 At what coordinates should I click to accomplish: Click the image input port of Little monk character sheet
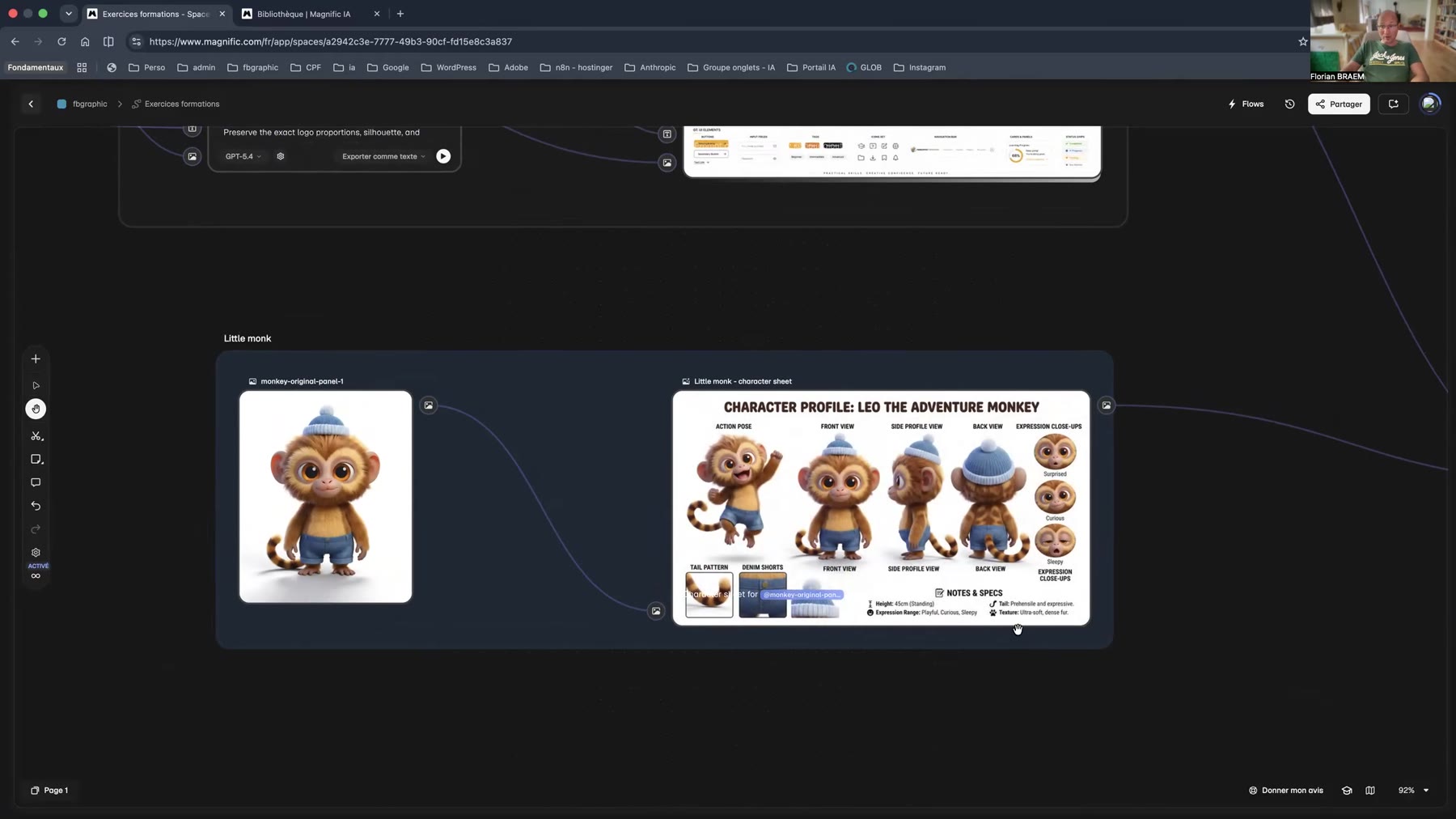[656, 611]
